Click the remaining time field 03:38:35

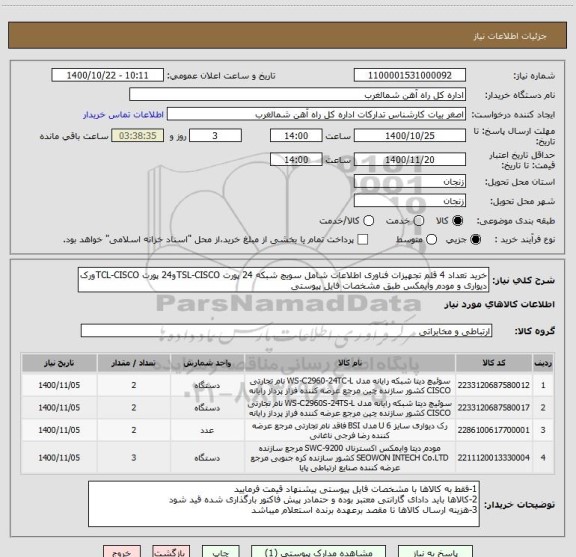pos(137,136)
